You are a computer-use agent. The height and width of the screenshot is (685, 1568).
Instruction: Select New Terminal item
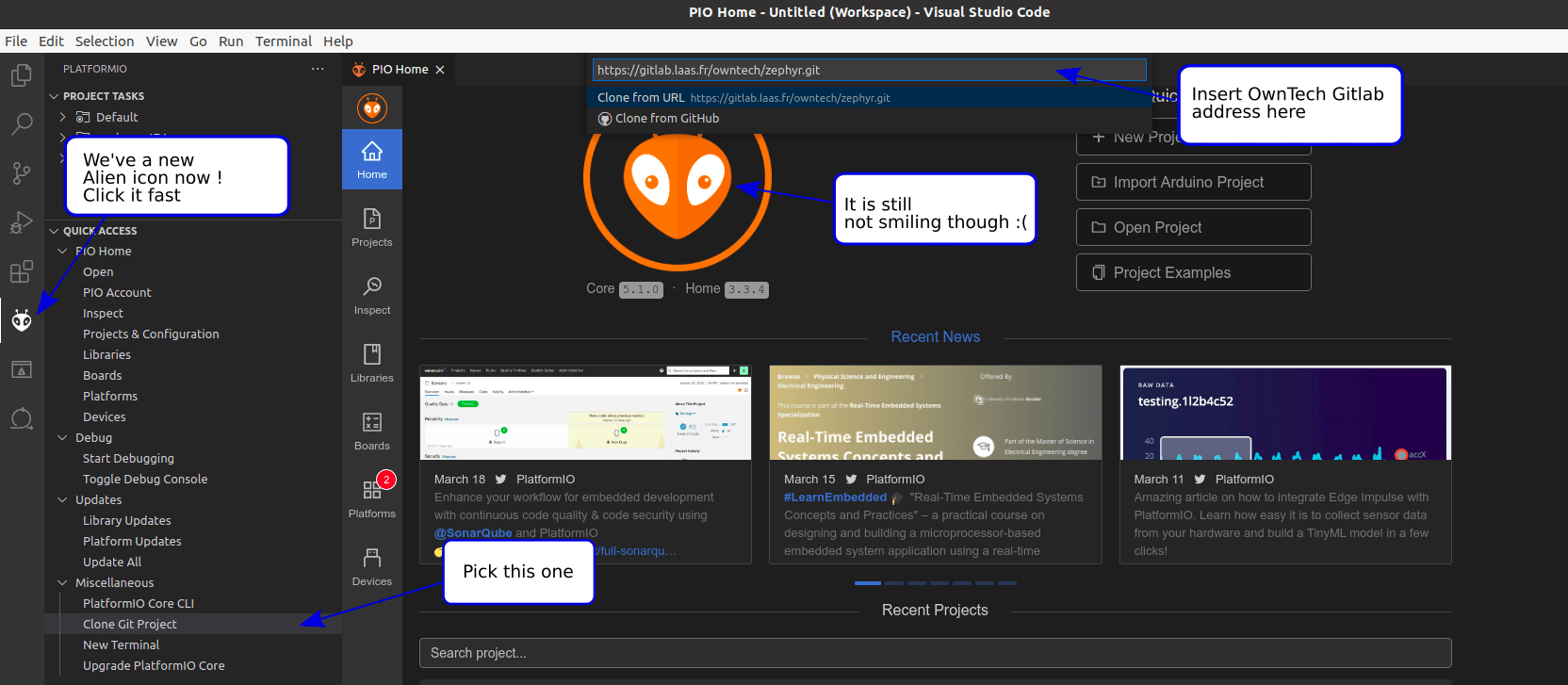pos(121,645)
